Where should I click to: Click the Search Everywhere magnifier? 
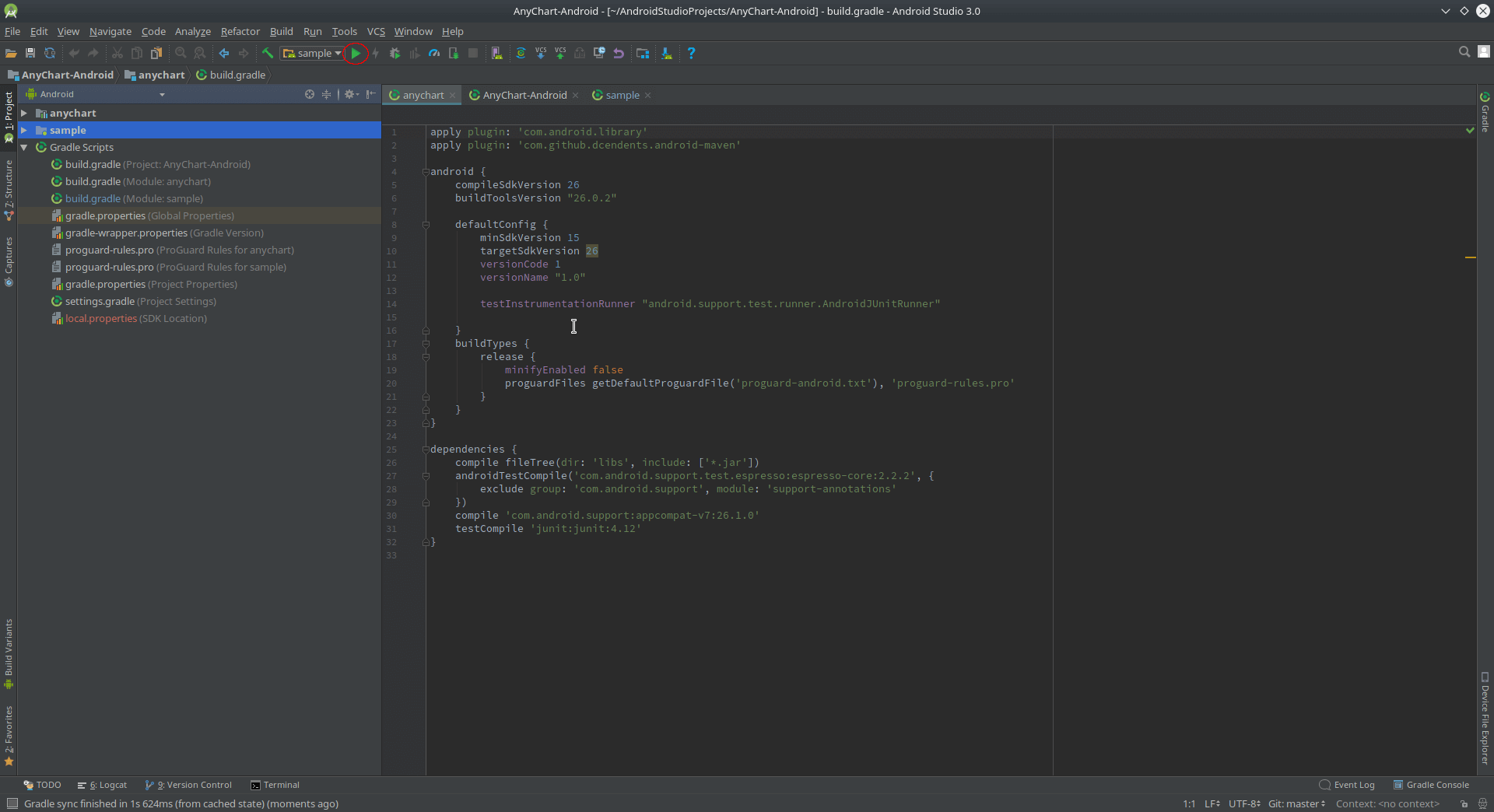coord(1464,52)
